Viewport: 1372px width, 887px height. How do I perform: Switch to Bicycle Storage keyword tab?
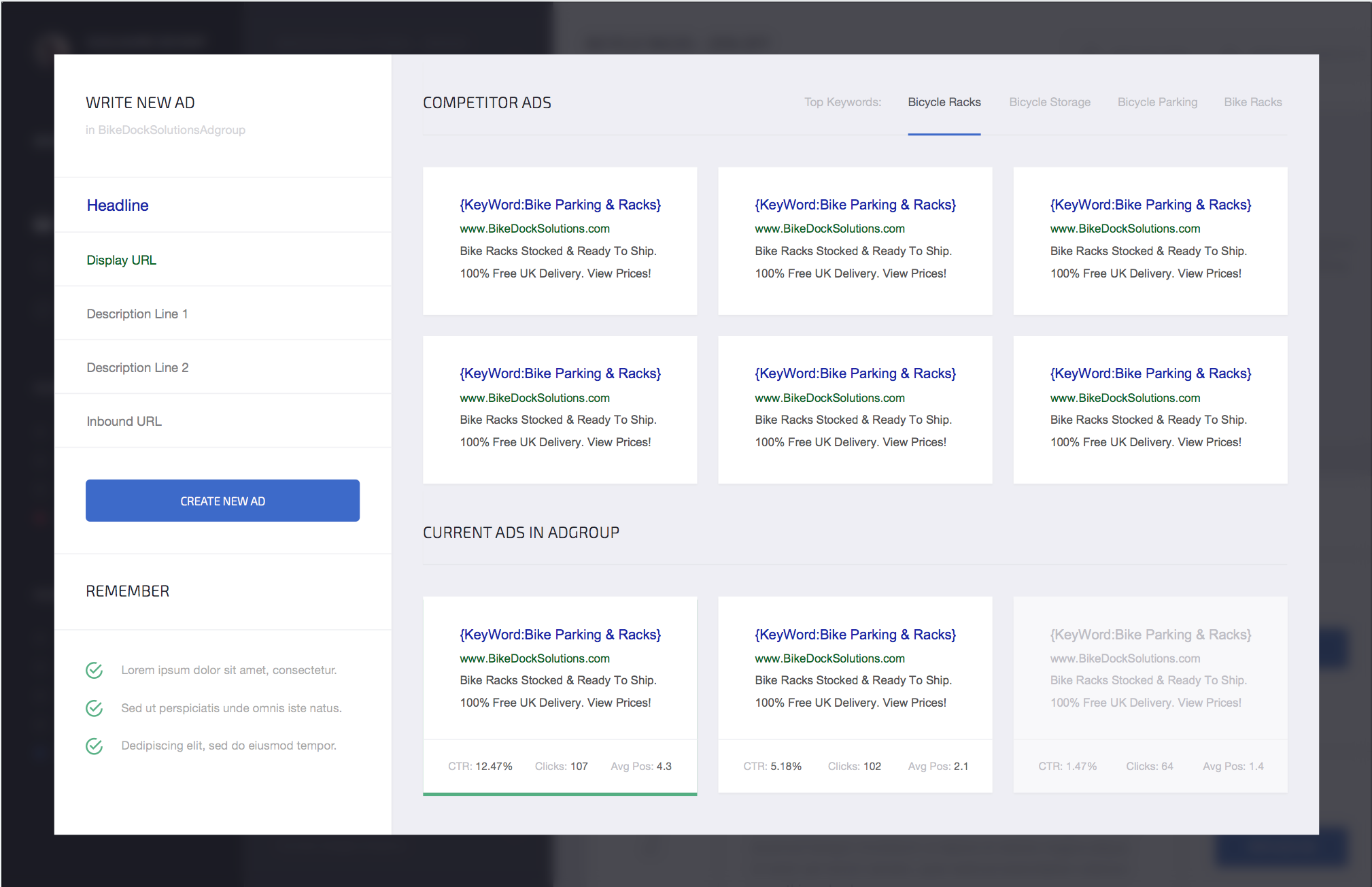click(1049, 102)
